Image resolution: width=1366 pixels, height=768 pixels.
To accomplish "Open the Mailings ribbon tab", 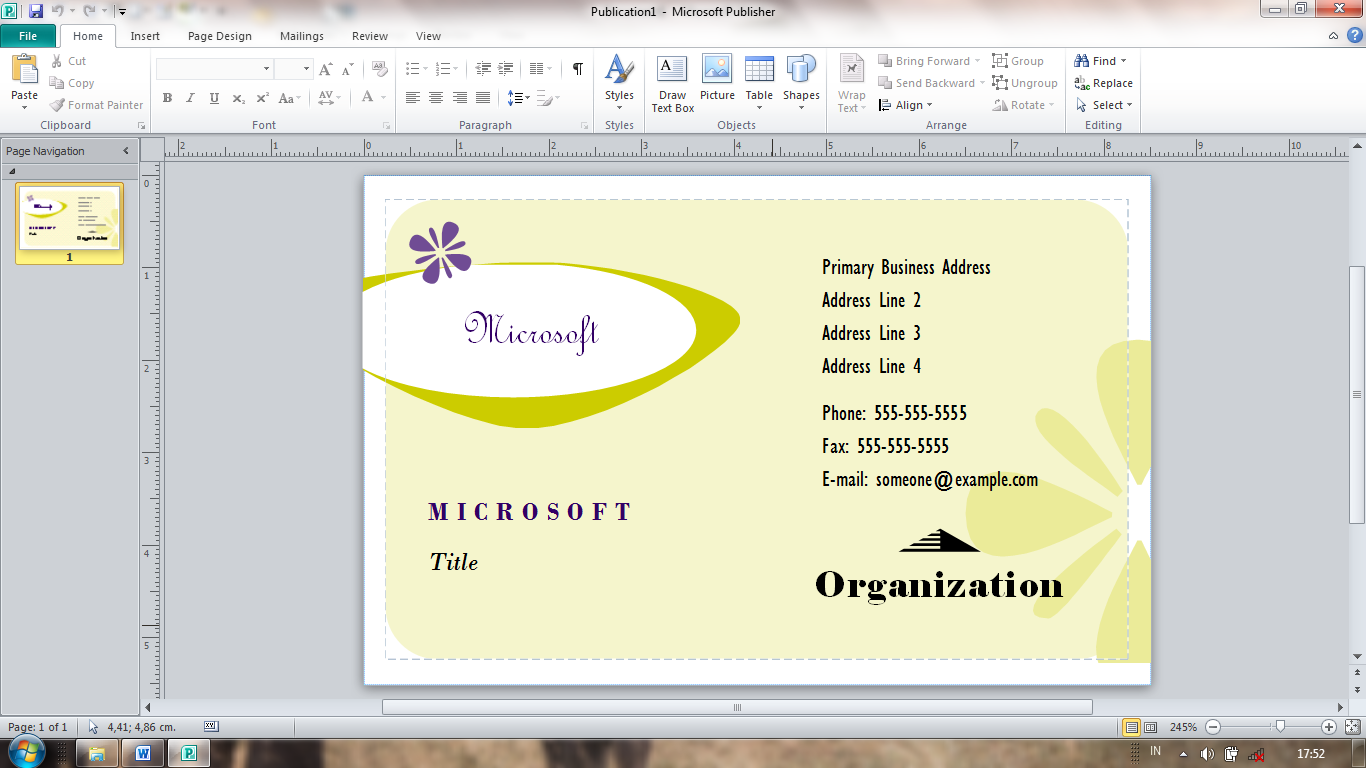I will [301, 36].
